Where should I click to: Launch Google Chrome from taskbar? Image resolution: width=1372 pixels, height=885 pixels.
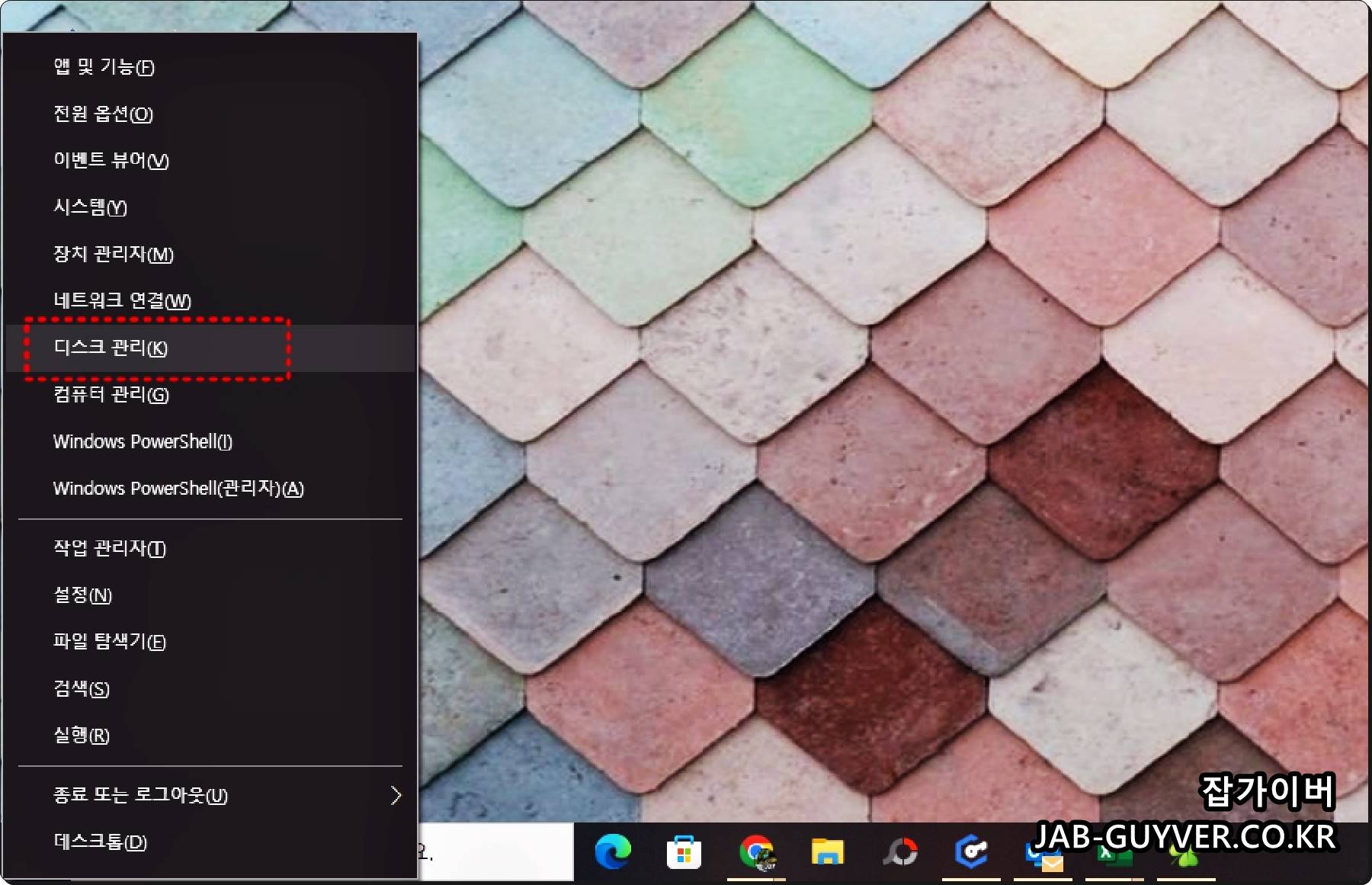pyautogui.click(x=756, y=852)
